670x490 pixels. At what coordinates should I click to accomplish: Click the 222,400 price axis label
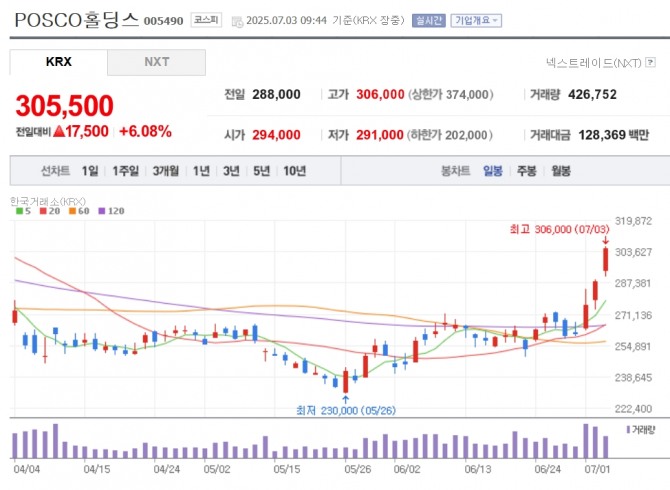tap(633, 409)
